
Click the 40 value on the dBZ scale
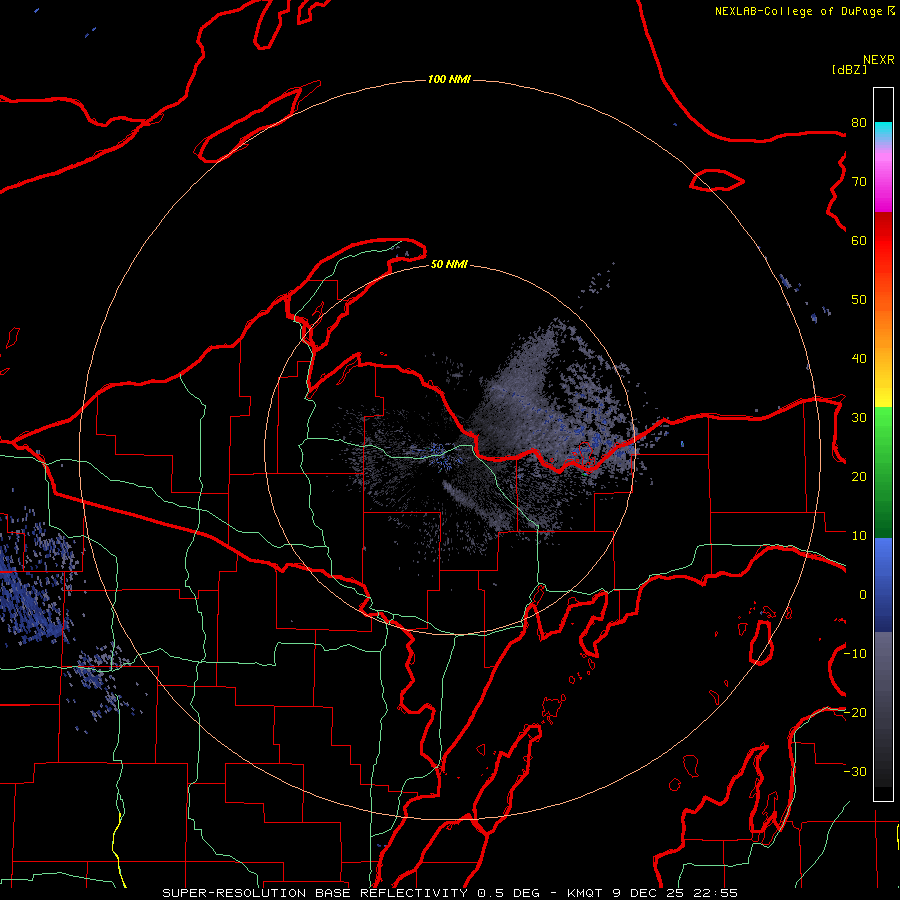tap(859, 359)
